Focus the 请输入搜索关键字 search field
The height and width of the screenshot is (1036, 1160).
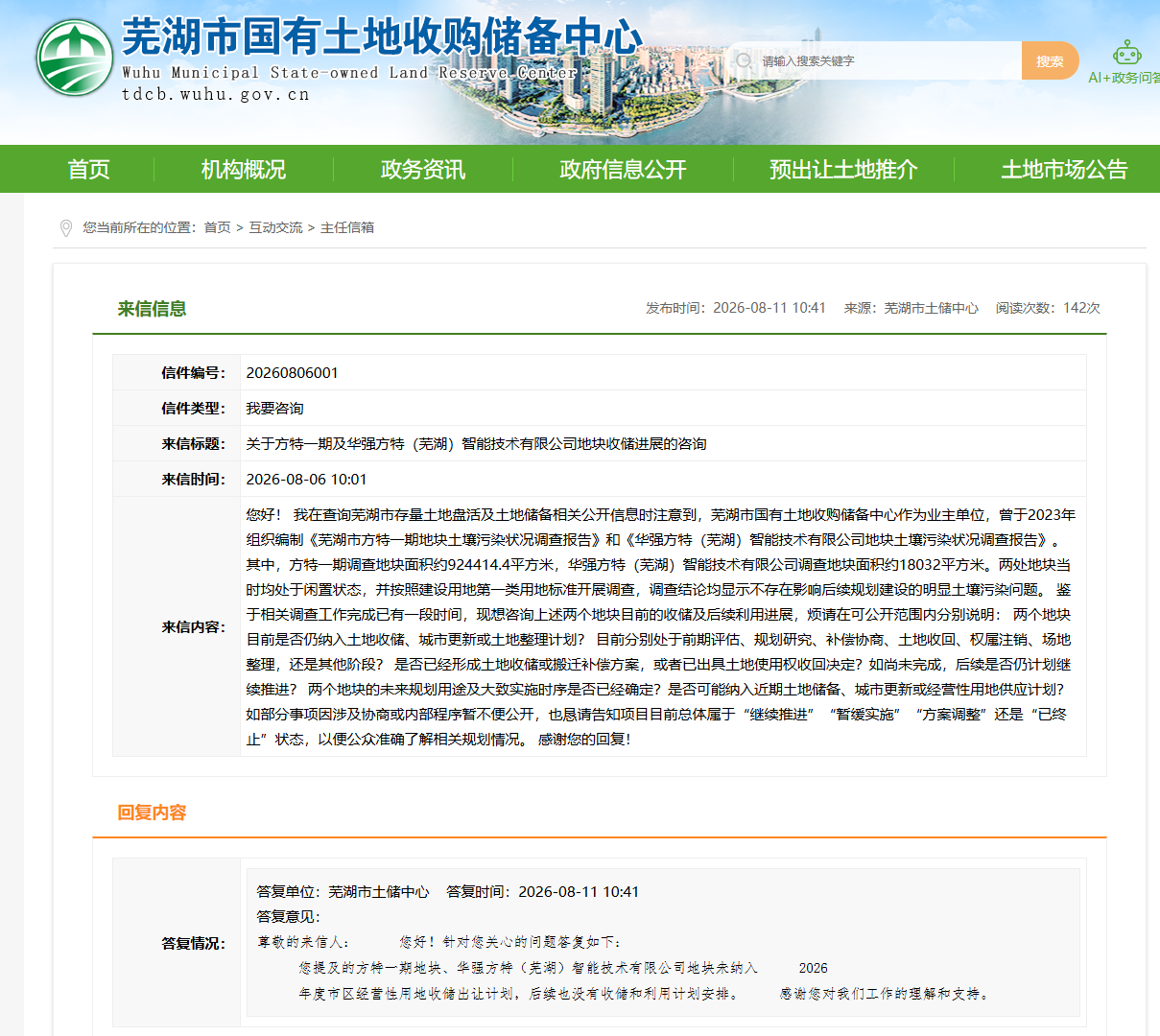(x=888, y=60)
